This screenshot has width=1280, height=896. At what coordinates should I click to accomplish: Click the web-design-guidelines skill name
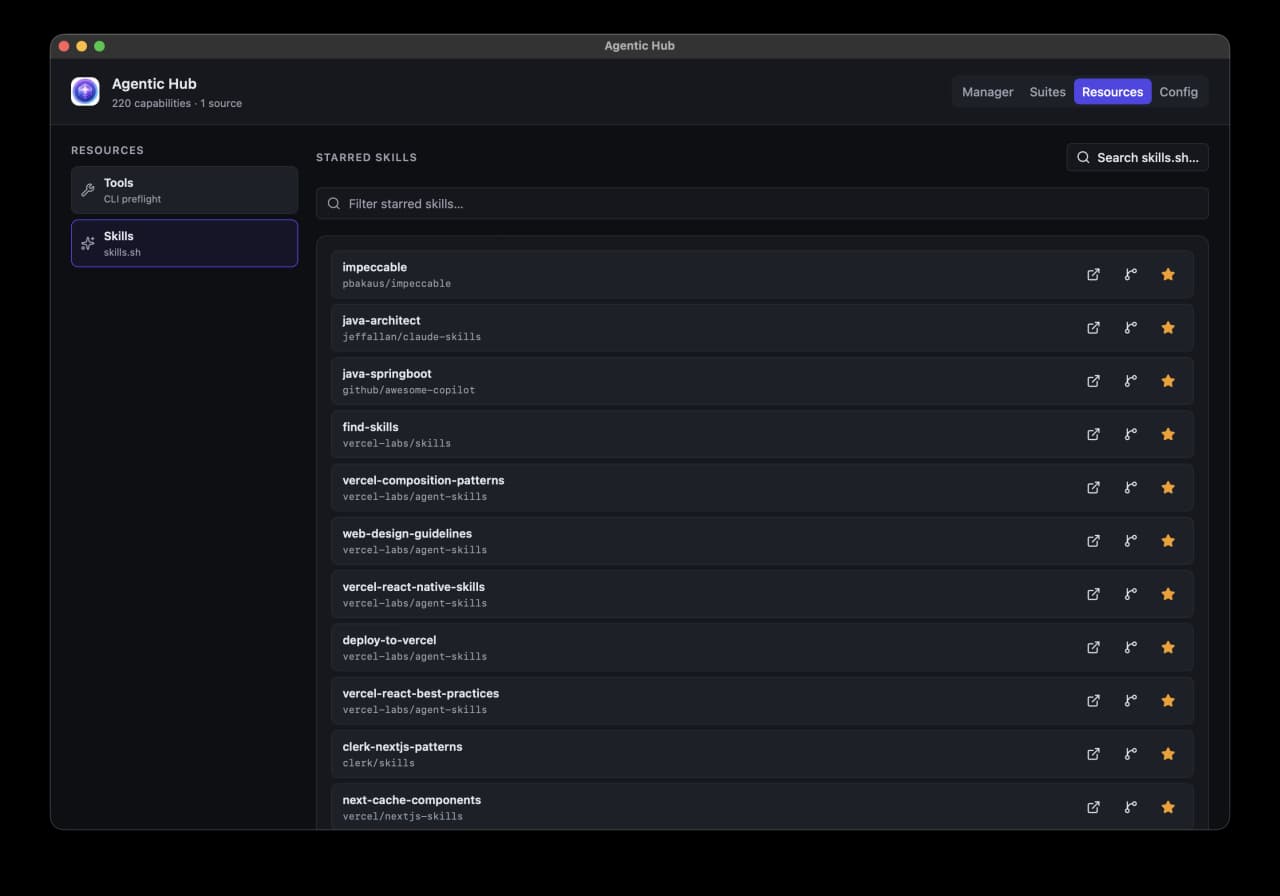[408, 533]
